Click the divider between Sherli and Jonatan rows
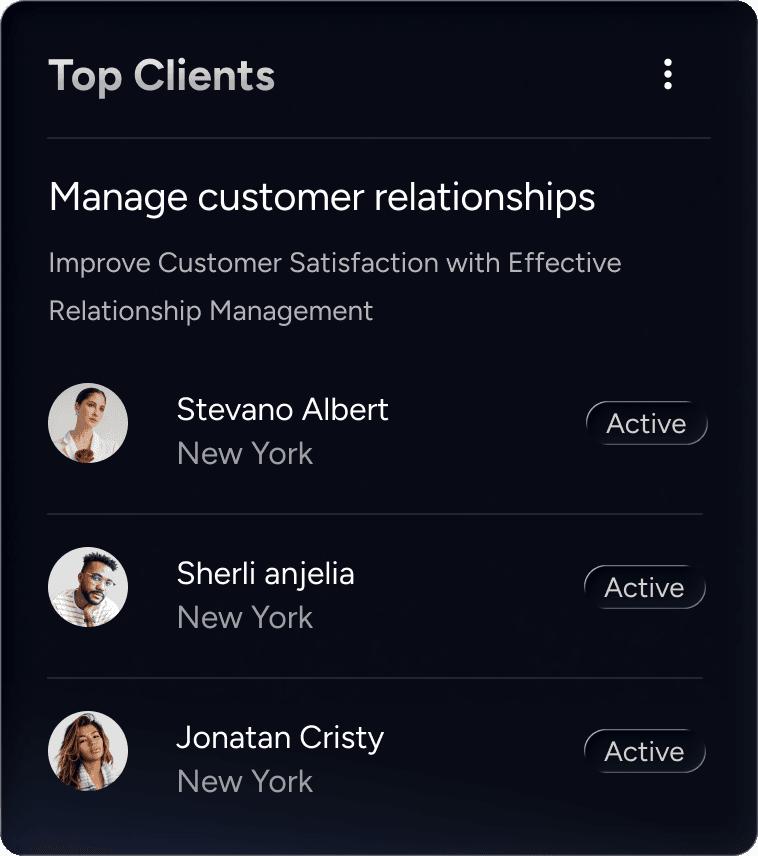This screenshot has height=856, width=758. click(375, 678)
